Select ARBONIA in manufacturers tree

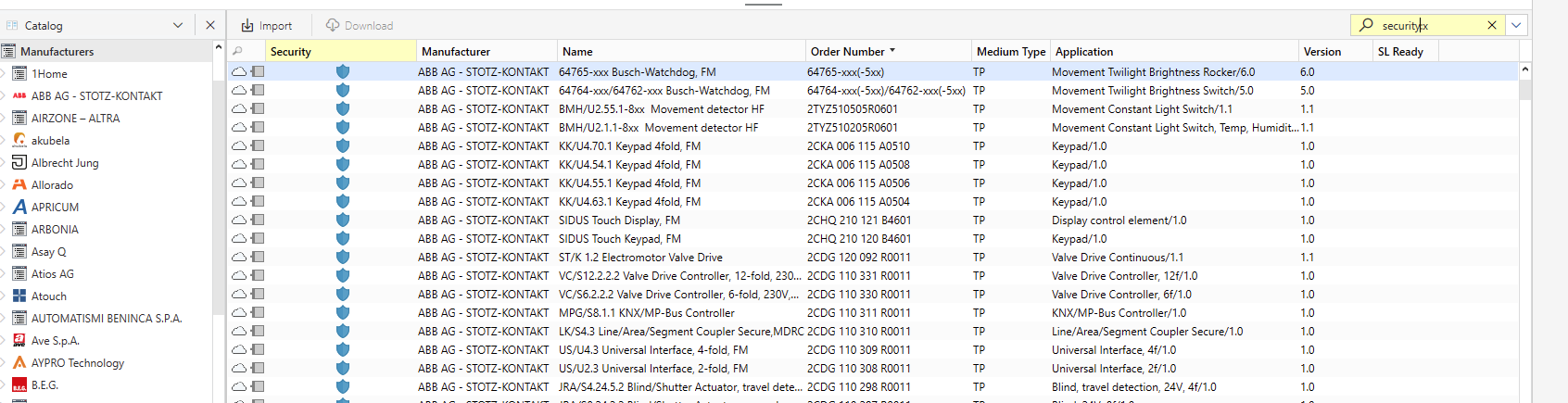tap(55, 230)
